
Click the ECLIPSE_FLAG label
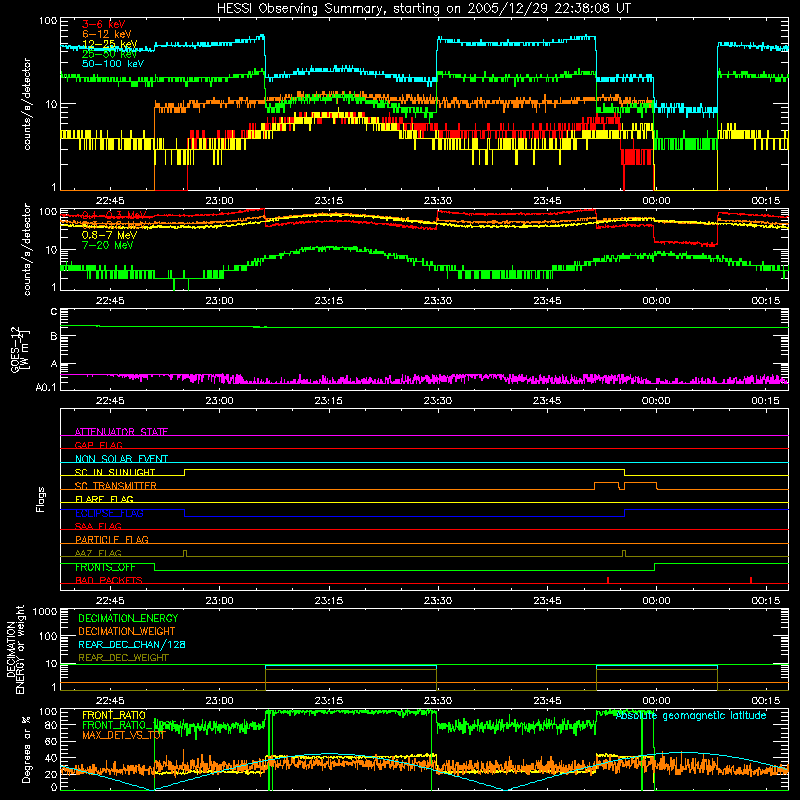109,513
